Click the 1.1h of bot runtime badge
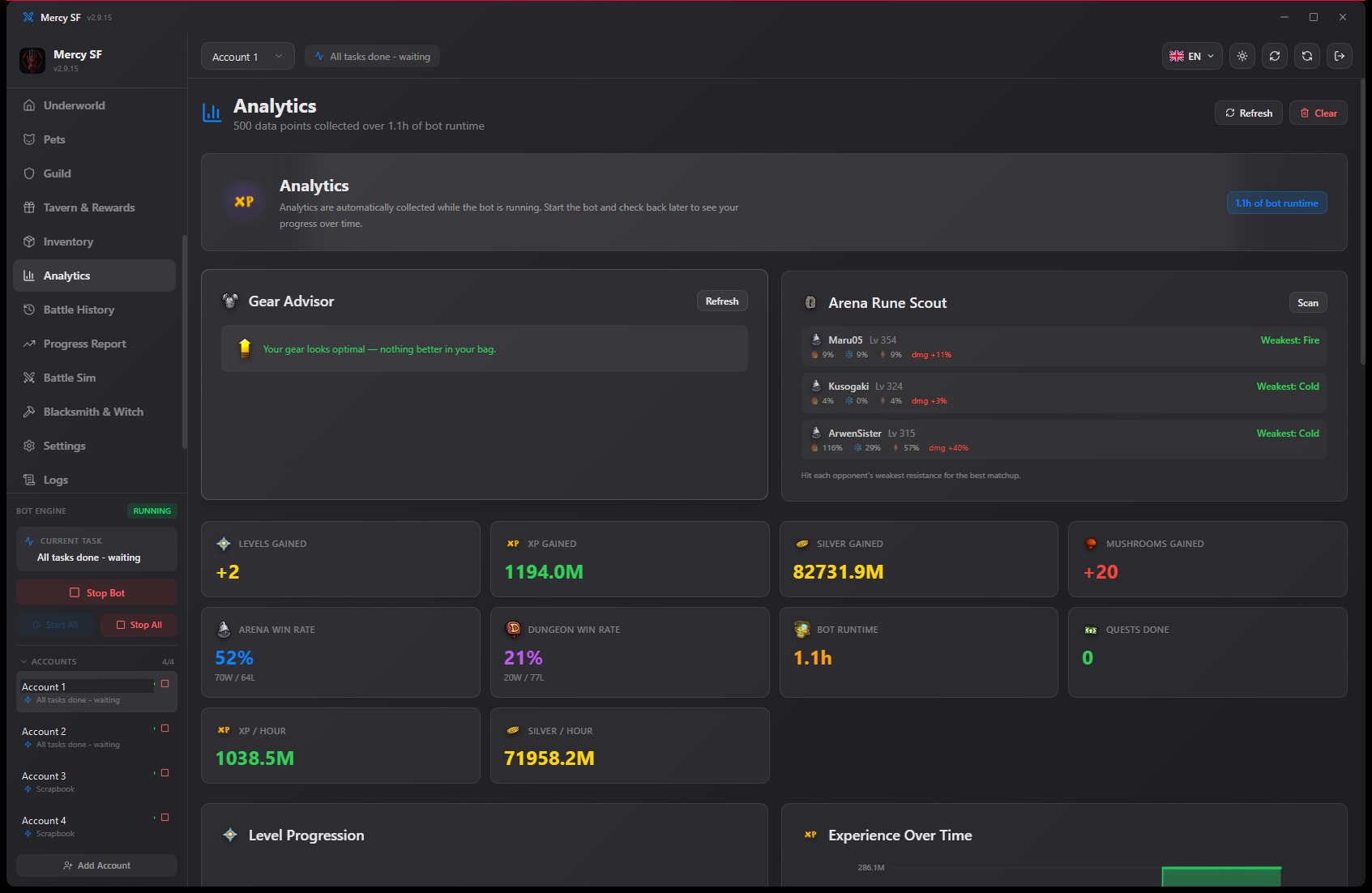The image size is (1372, 893). 1276,203
